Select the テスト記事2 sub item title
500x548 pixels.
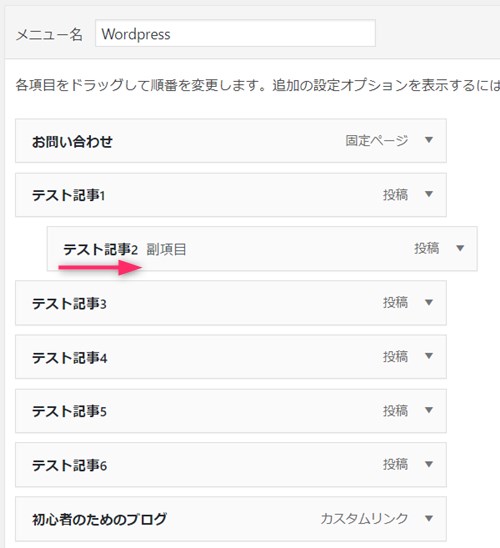pos(100,249)
